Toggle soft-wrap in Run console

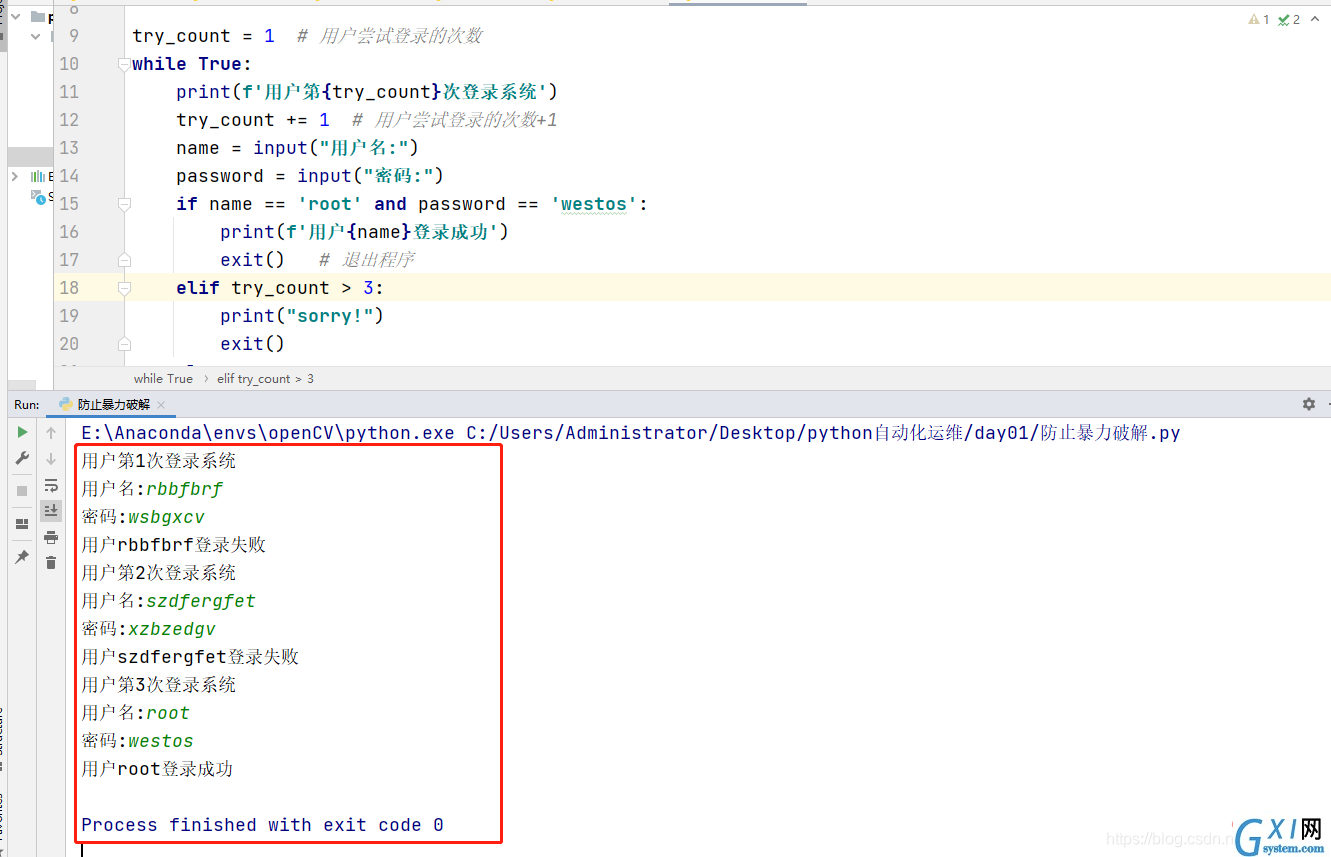coord(51,485)
